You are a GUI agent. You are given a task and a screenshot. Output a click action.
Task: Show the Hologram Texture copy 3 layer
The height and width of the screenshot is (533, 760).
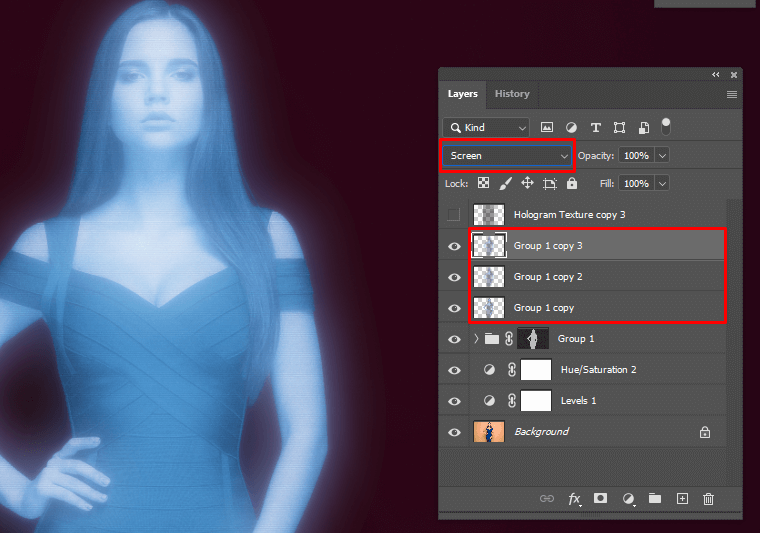[454, 215]
